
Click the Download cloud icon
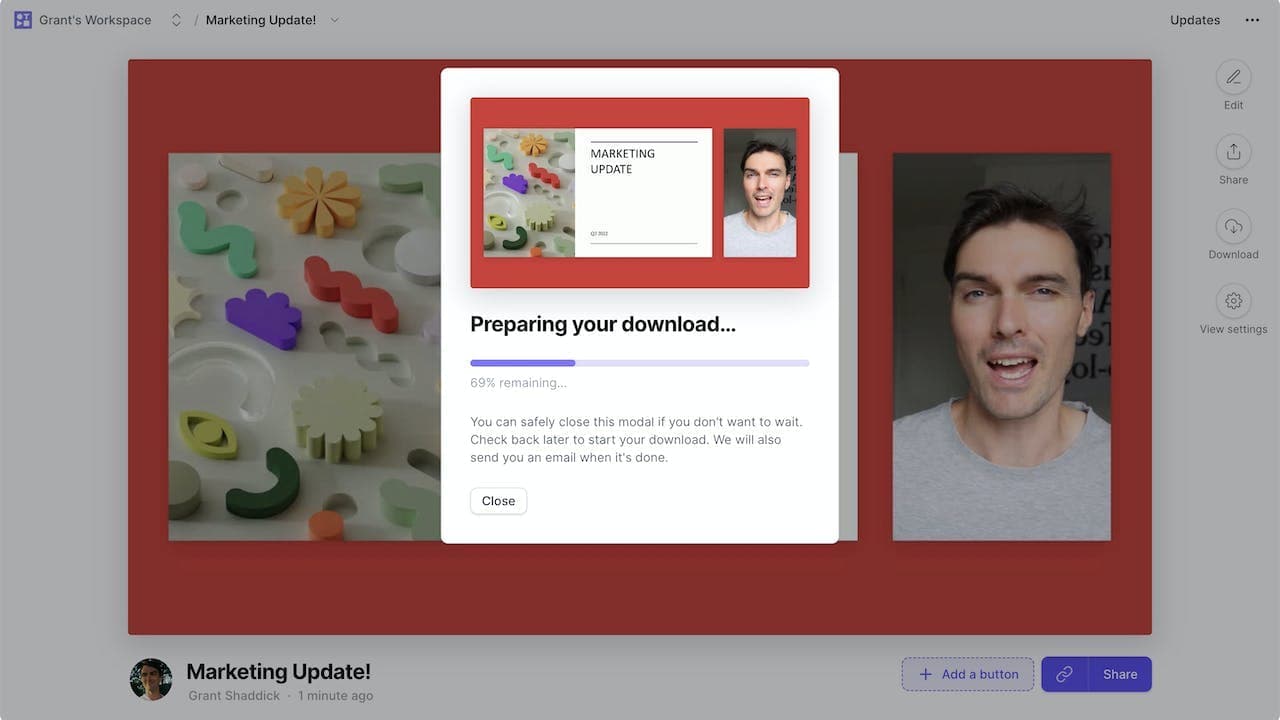click(x=1233, y=226)
